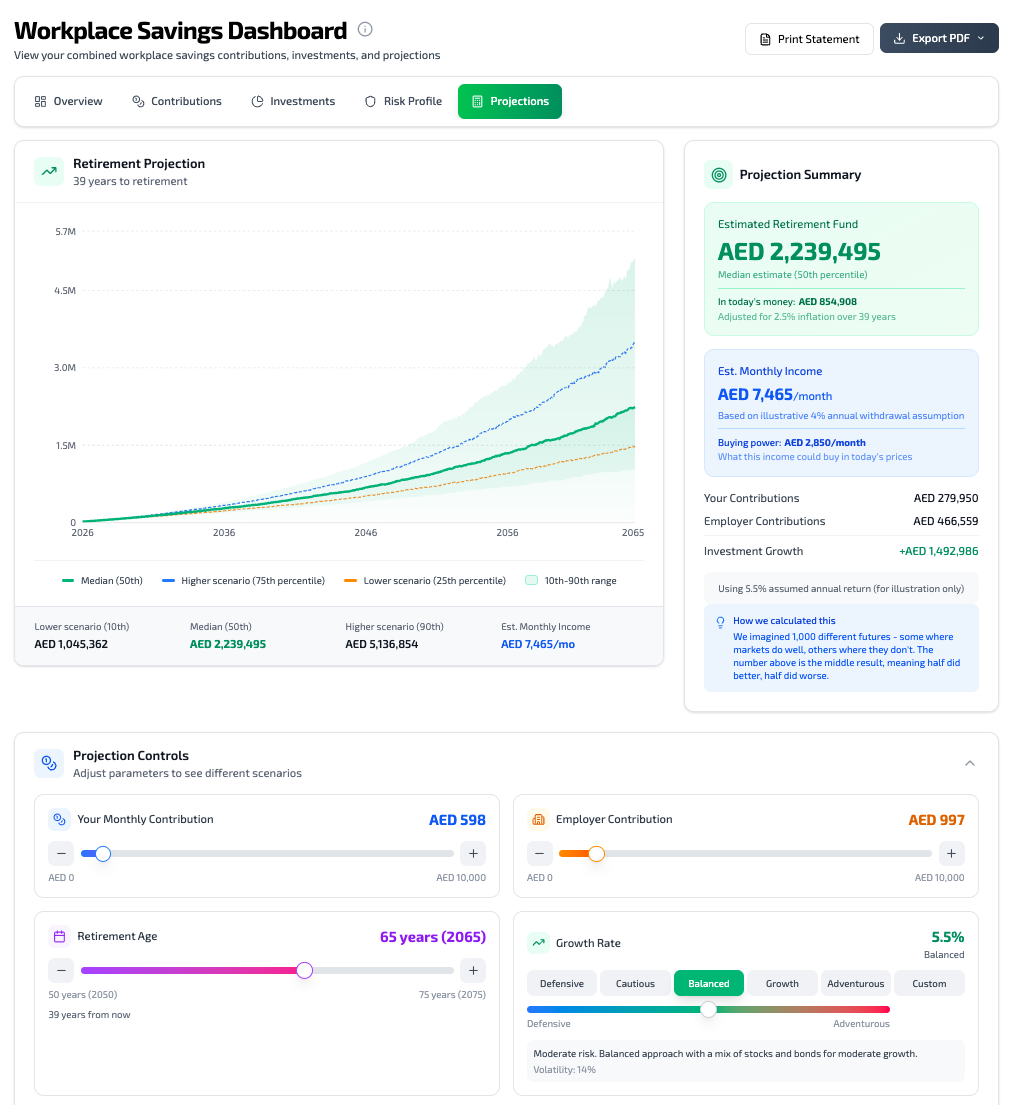Click Lower scenario (10th) AED 1,045,362

pyautogui.click(x=71, y=644)
